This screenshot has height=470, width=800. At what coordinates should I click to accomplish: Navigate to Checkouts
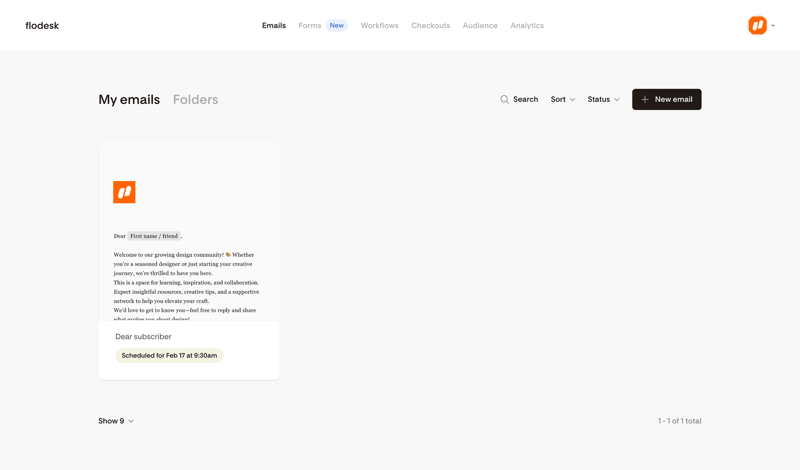tap(431, 26)
